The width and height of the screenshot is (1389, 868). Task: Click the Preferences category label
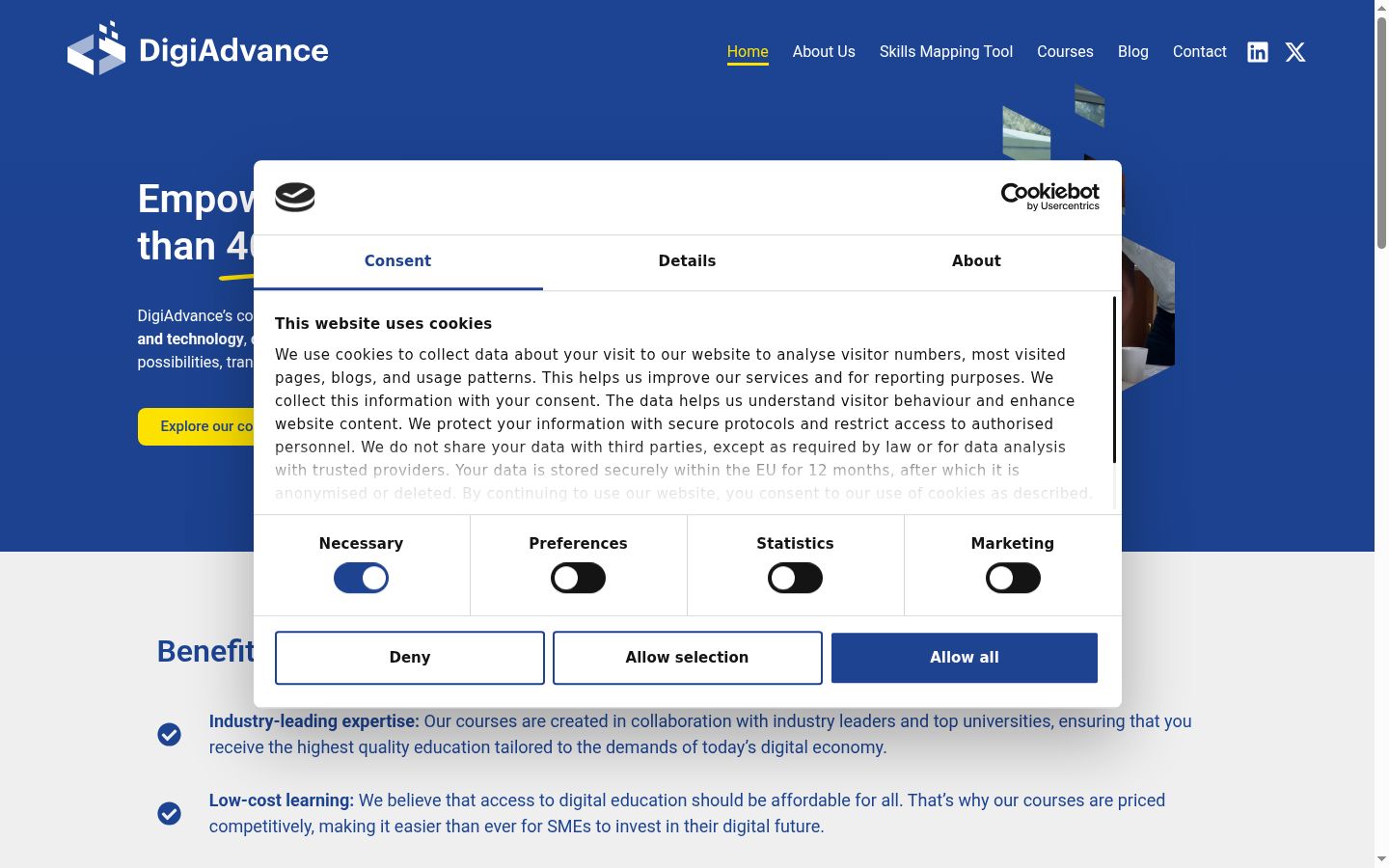pyautogui.click(x=578, y=544)
